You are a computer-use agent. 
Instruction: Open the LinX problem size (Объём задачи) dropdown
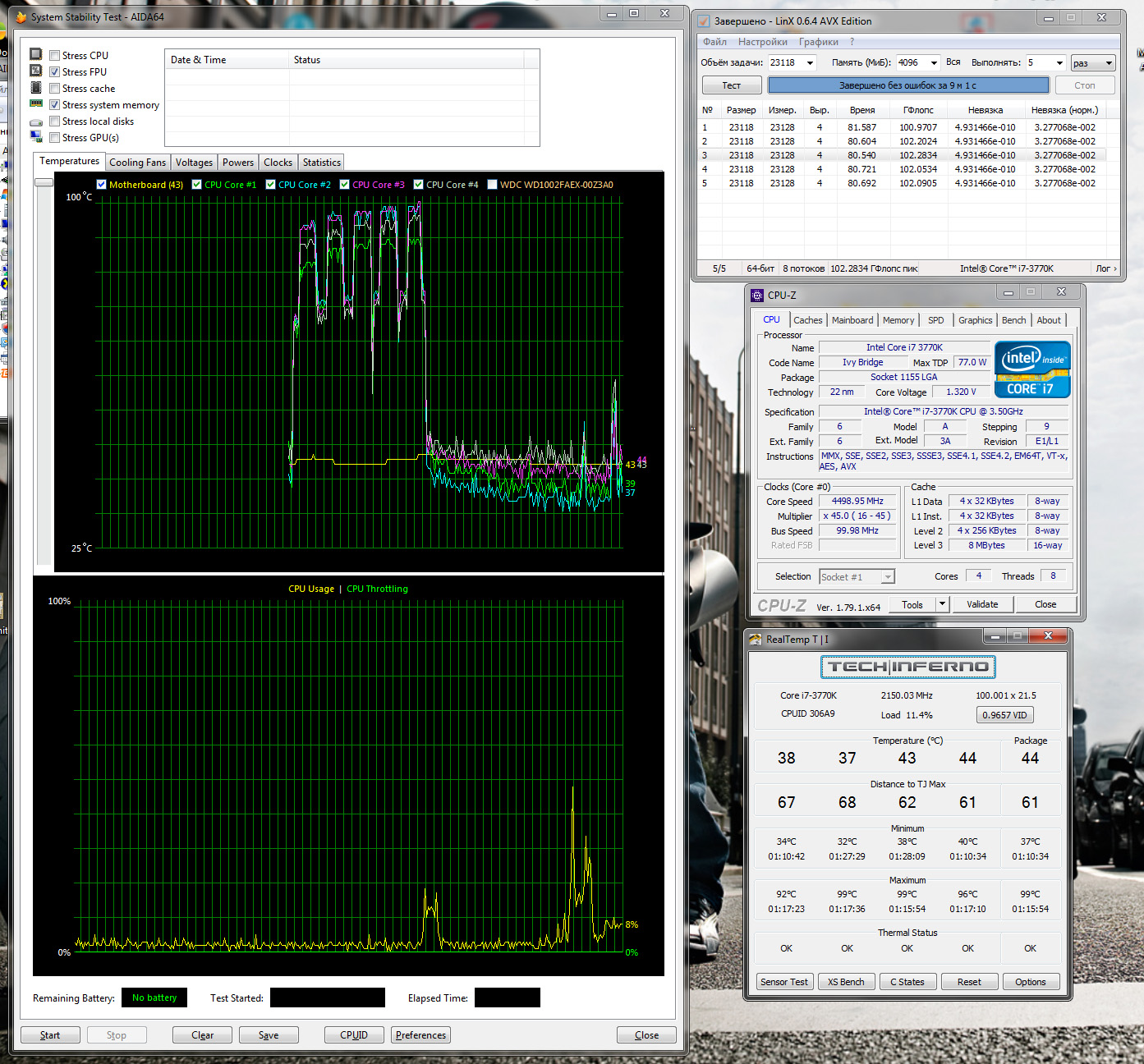point(810,62)
